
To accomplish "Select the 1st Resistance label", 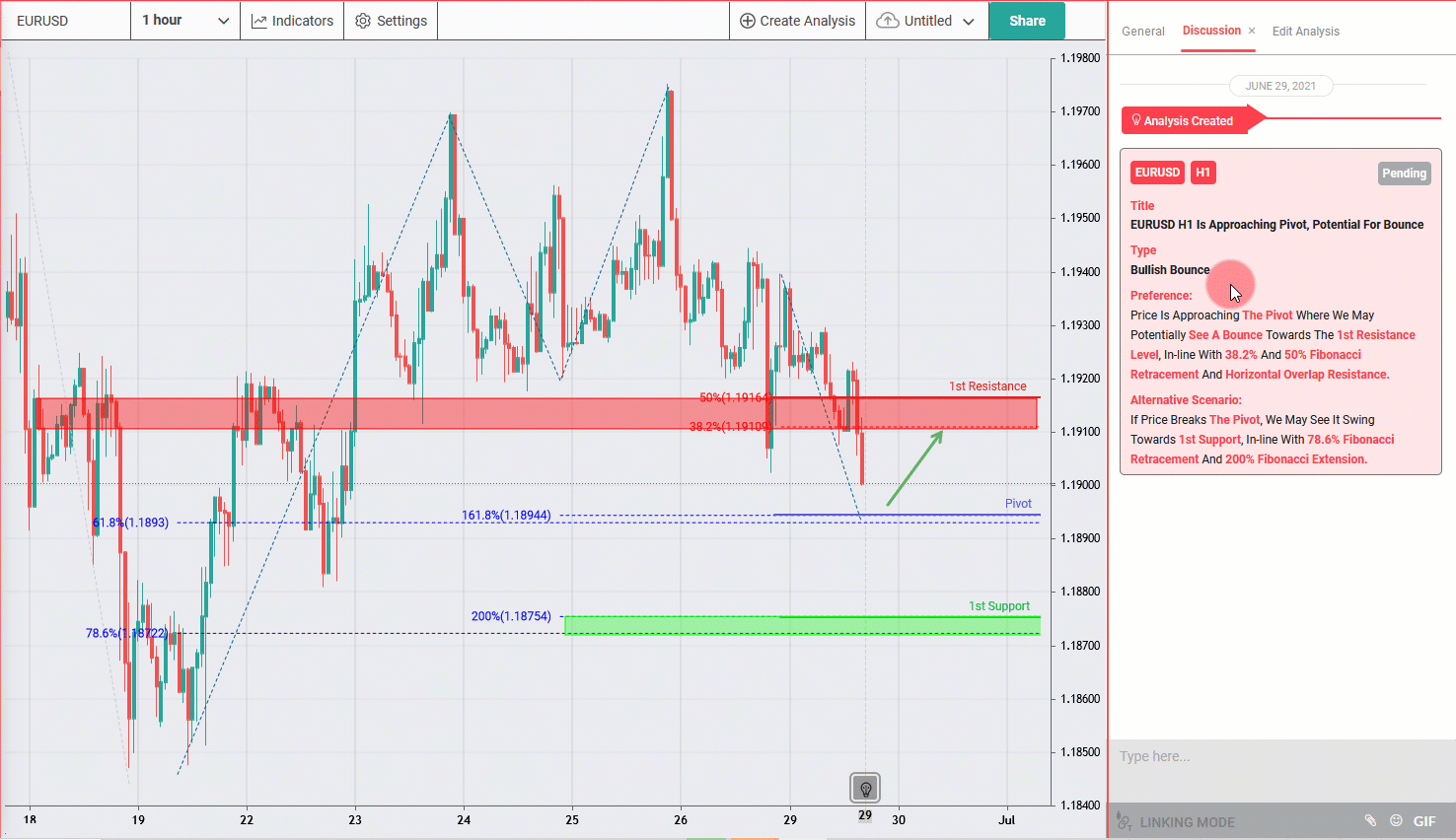I will pos(987,386).
